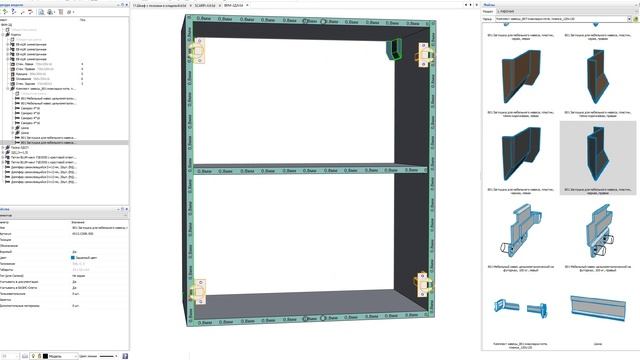Screen dimensions: 640x360
Task: Click the top-right hinge fitting in 3D view
Action: (425, 54)
